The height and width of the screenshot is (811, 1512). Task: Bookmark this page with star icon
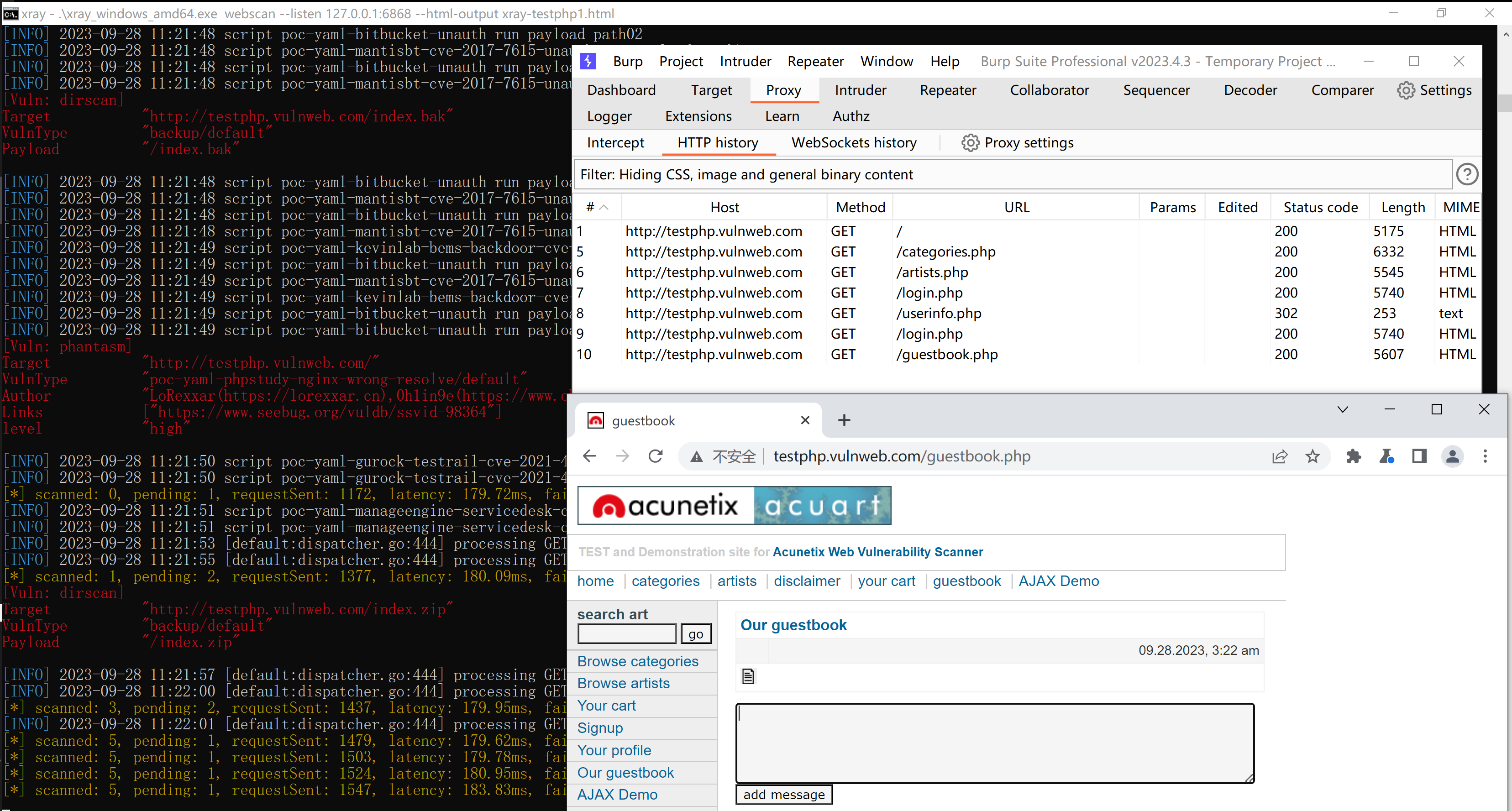pos(1312,456)
